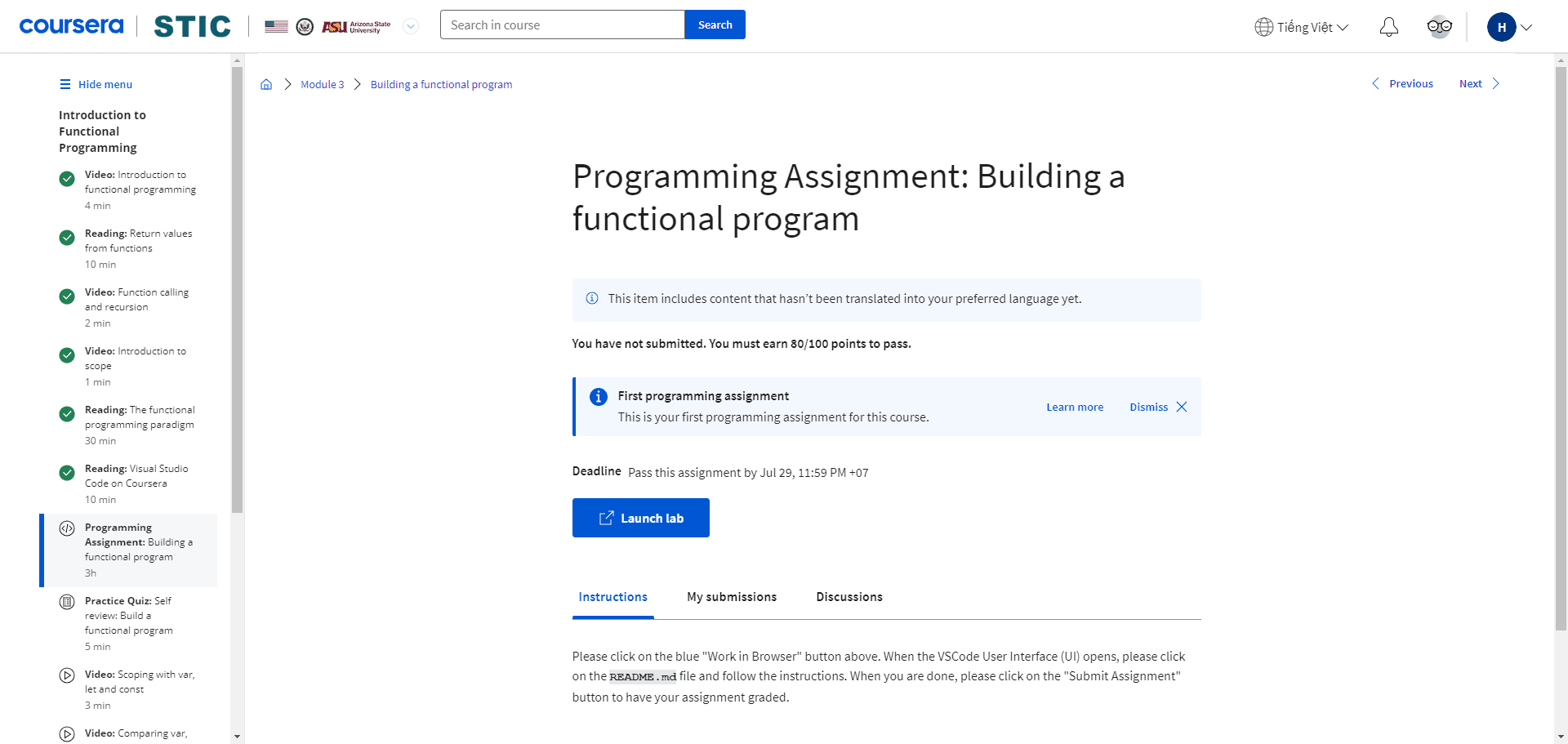1568x744 pixels.
Task: Switch to the My submissions tab
Action: pos(732,597)
